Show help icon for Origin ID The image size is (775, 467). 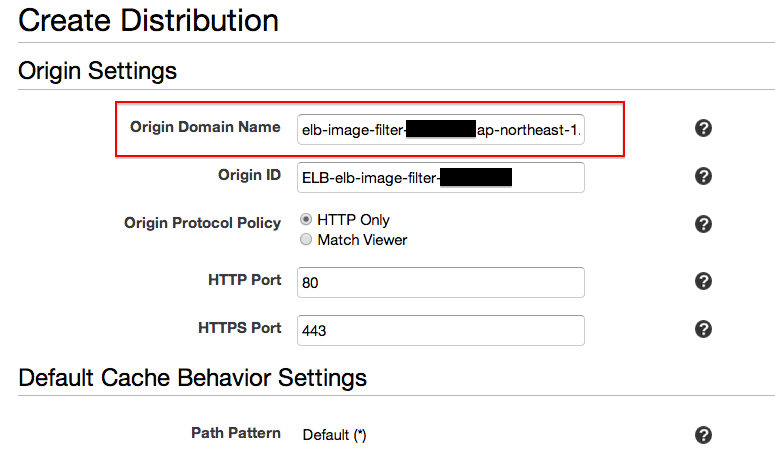coord(703,176)
